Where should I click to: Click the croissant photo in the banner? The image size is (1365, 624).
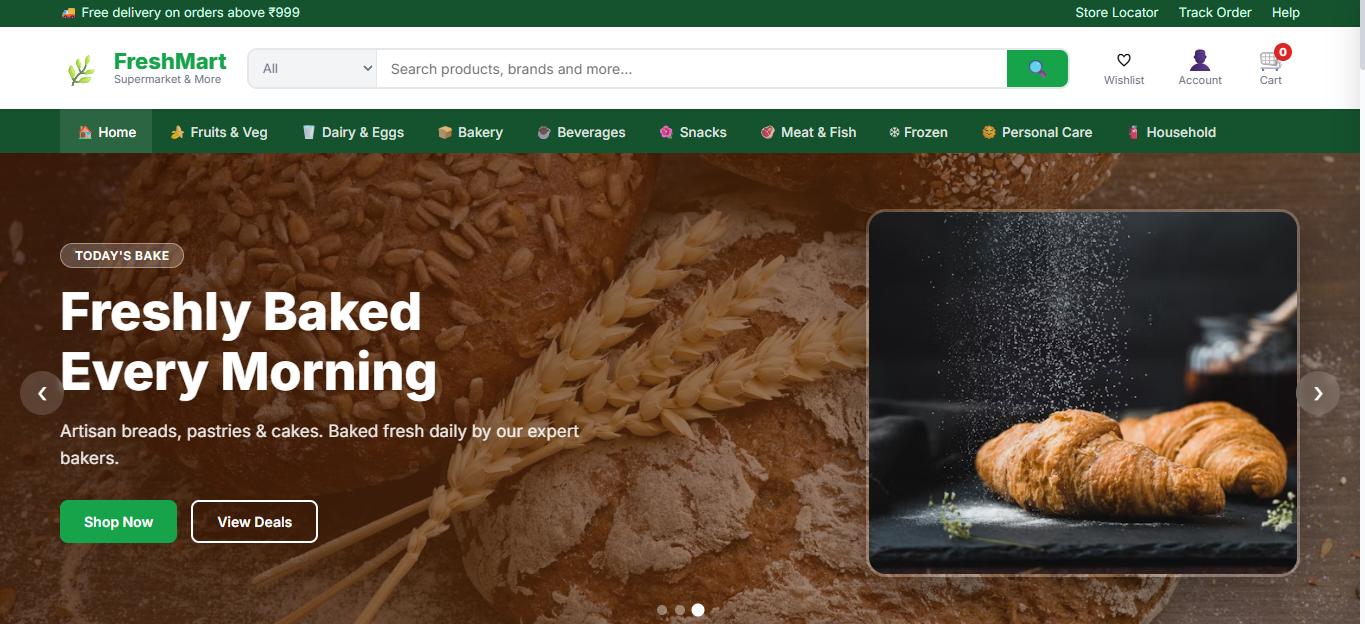pyautogui.click(x=1083, y=393)
